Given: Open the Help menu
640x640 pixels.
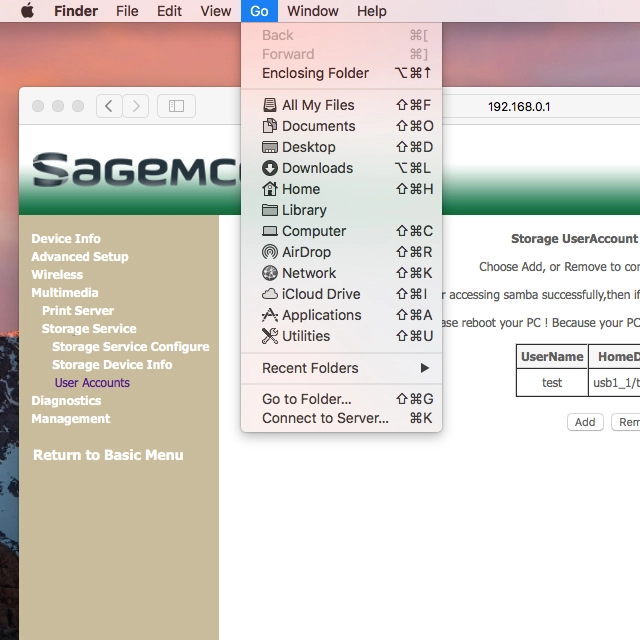Looking at the screenshot, I should click(x=371, y=11).
